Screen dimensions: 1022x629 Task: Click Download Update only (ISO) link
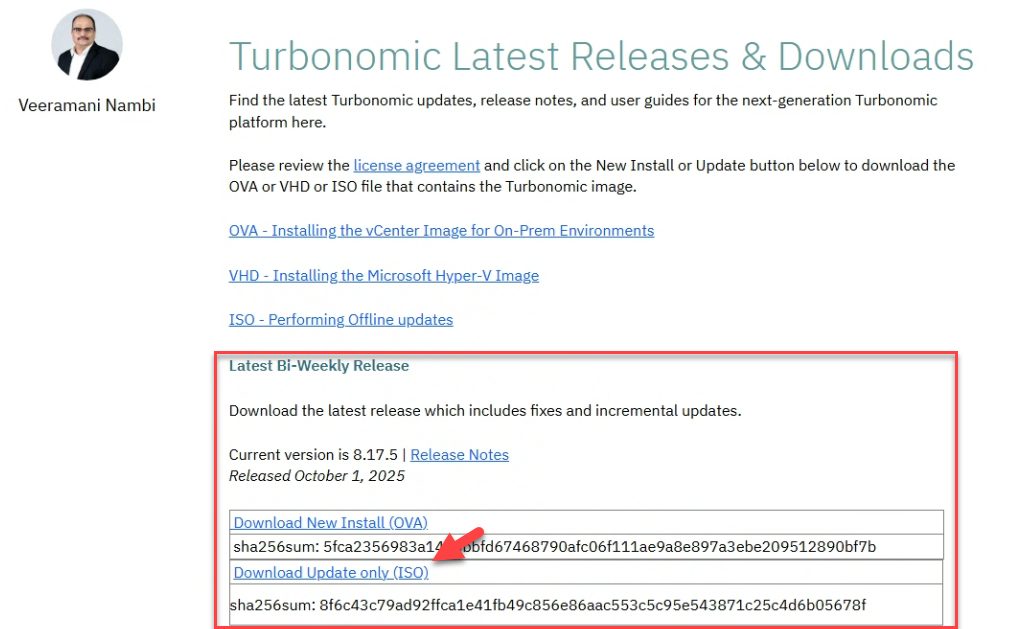[x=331, y=572]
